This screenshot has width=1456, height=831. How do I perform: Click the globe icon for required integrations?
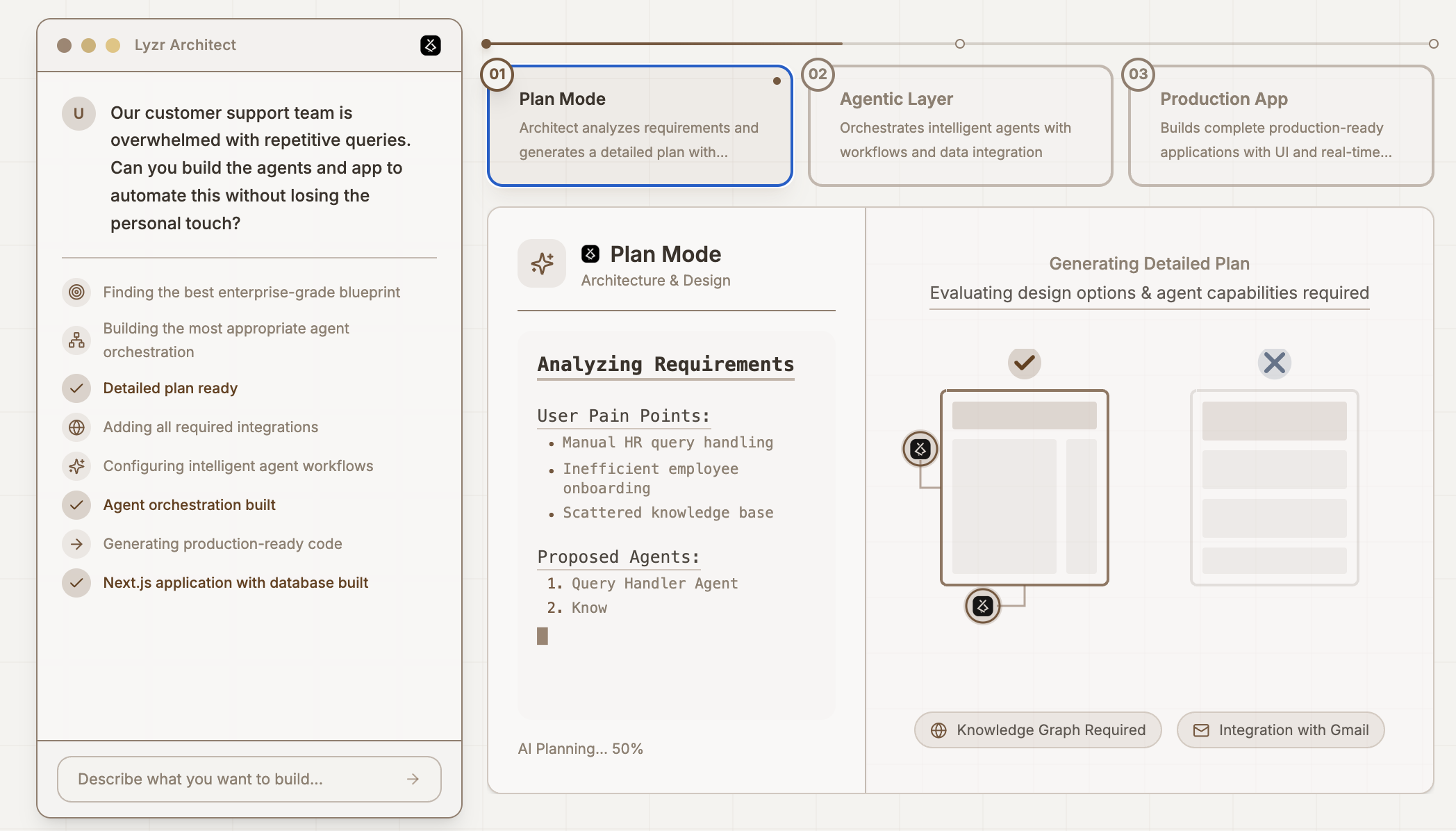coord(76,427)
